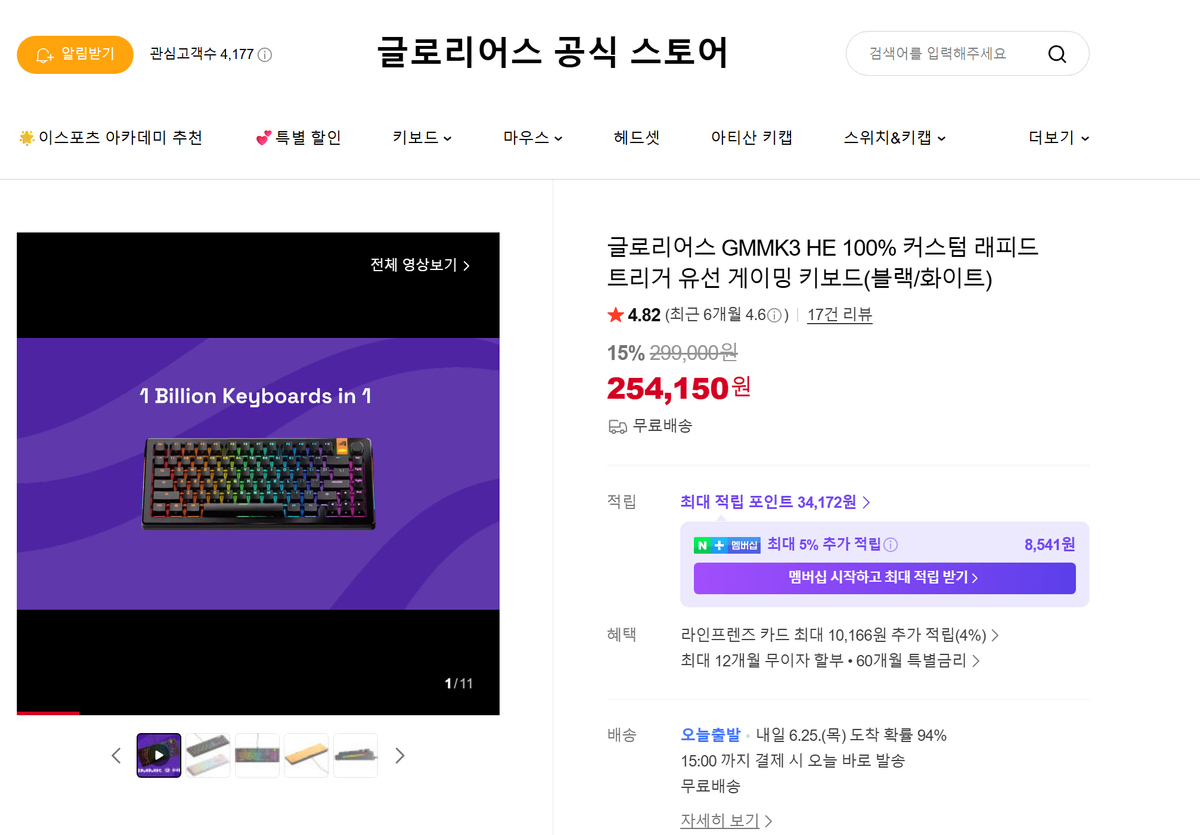Image resolution: width=1200 pixels, height=835 pixels.
Task: Click 멤버십 시작하고 최대 적립 받기 button
Action: pos(884,578)
